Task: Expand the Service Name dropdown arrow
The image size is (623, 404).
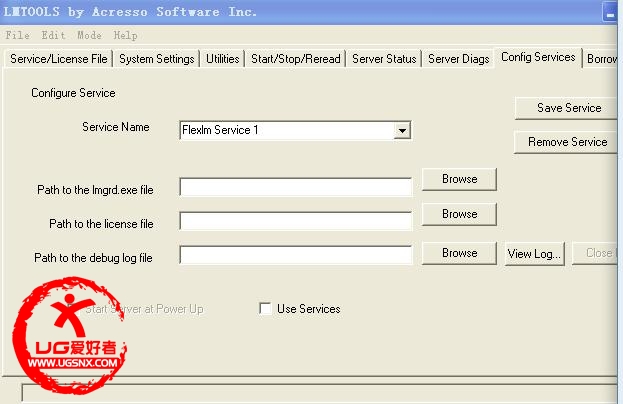Action: 402,130
